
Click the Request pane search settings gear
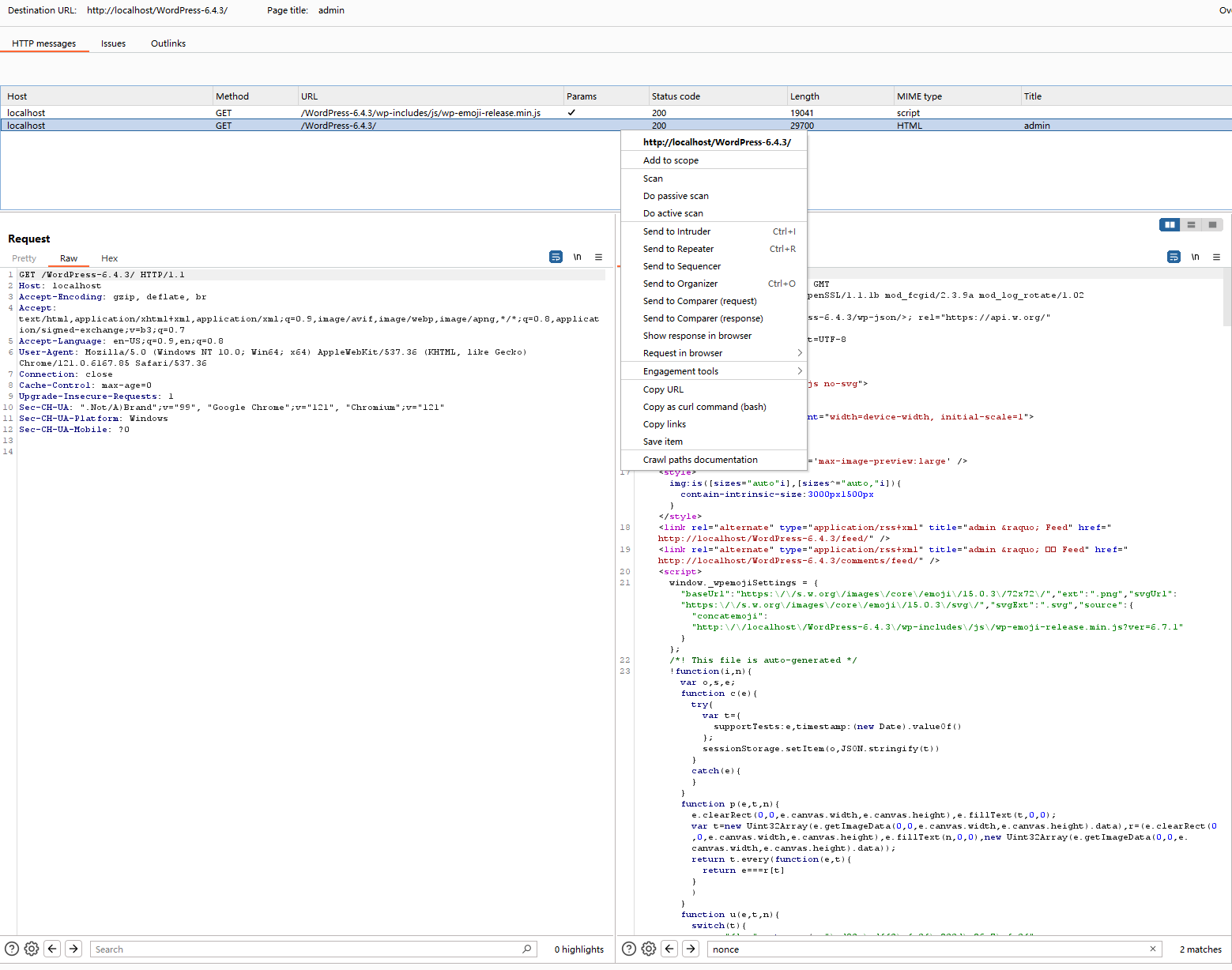coord(32,949)
